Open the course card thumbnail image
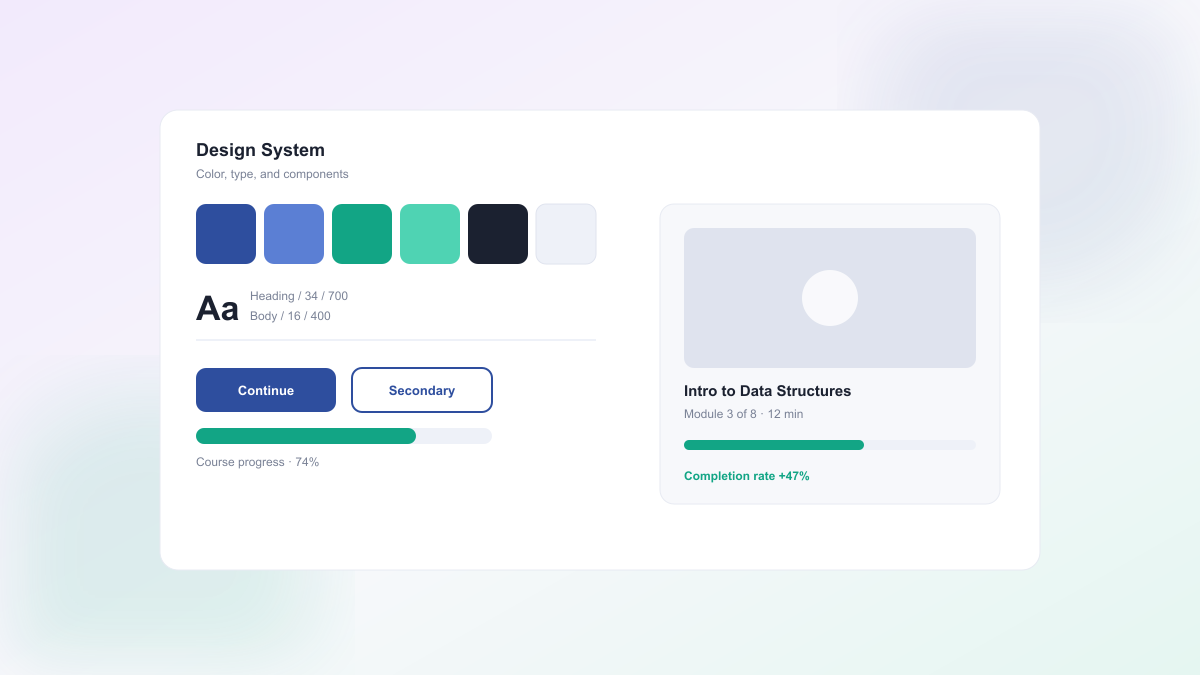The height and width of the screenshot is (675, 1200). (830, 298)
